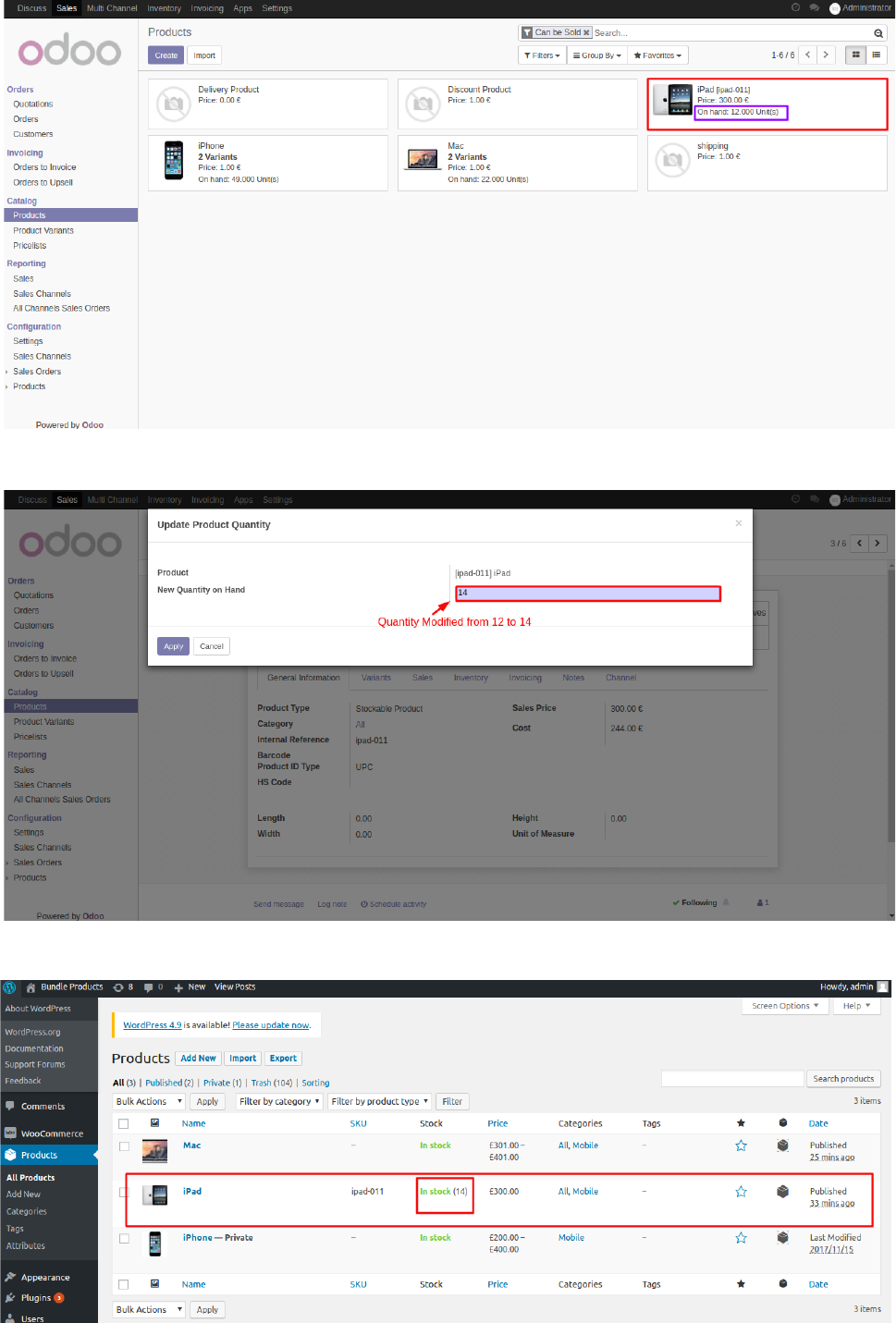The width and height of the screenshot is (896, 1323).
Task: Tick the select-all checkbox in the table header
Action: click(x=124, y=1123)
